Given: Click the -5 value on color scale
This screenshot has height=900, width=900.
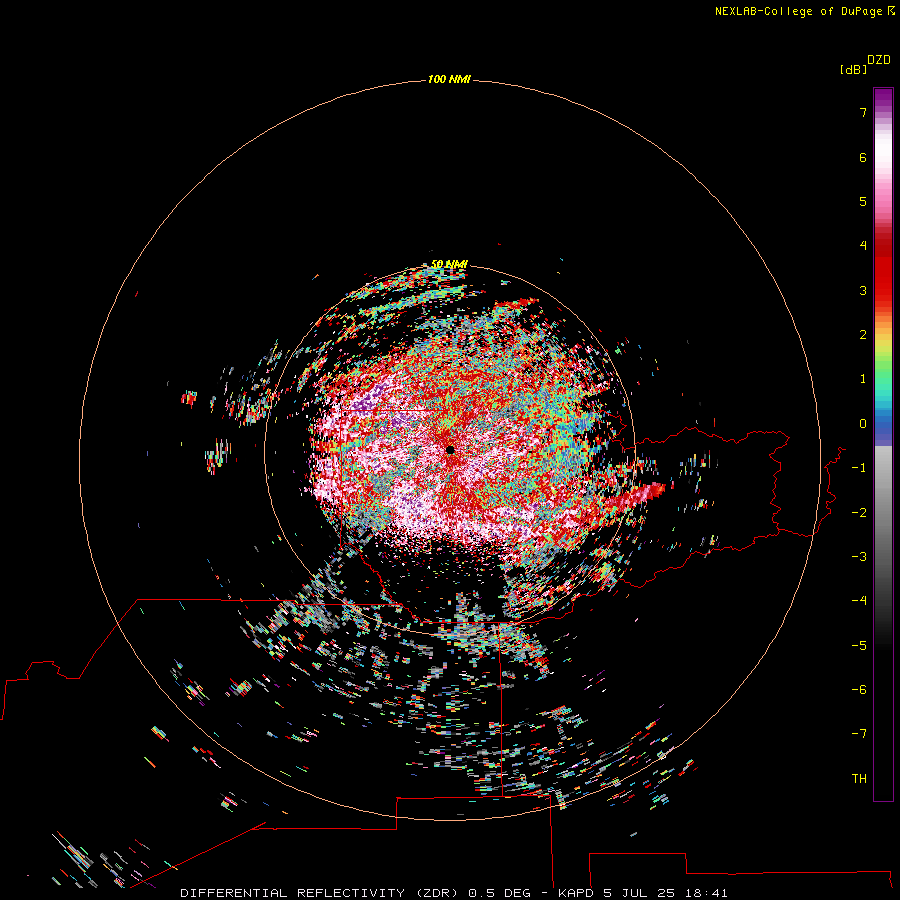Looking at the screenshot, I should coord(859,646).
